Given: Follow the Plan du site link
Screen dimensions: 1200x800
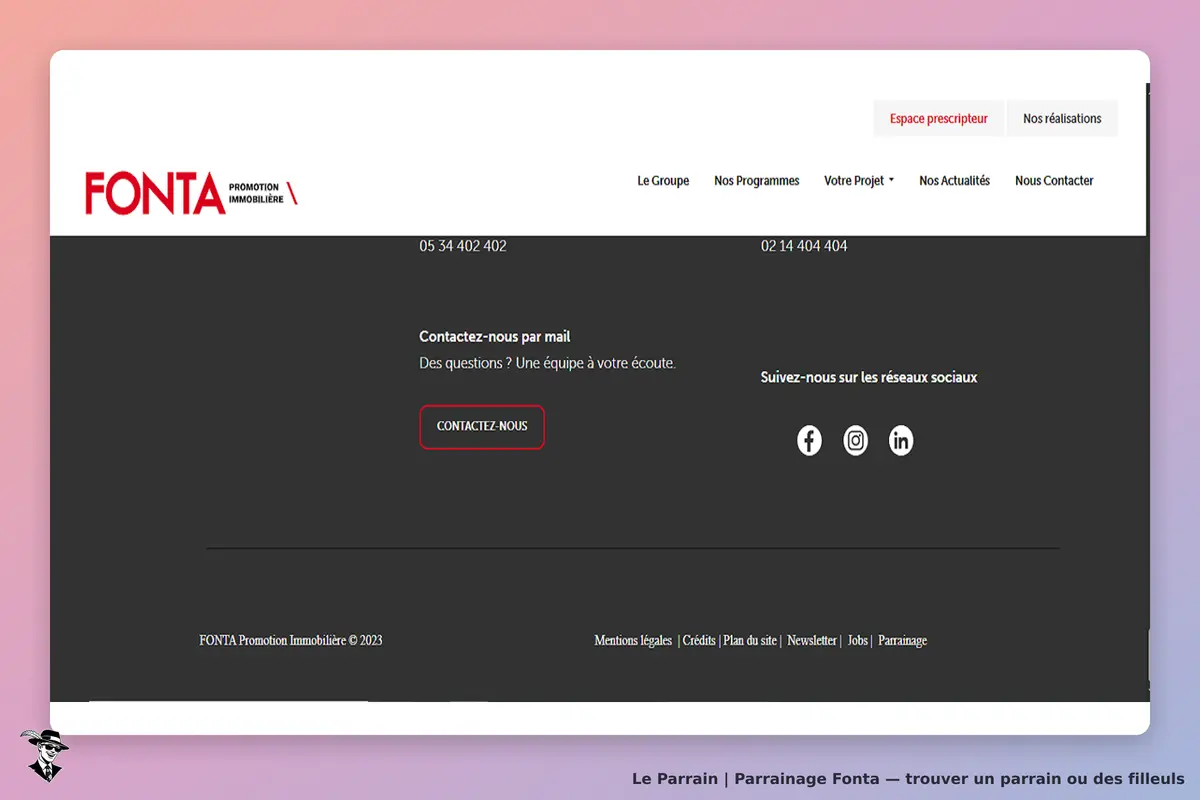Looking at the screenshot, I should (750, 640).
